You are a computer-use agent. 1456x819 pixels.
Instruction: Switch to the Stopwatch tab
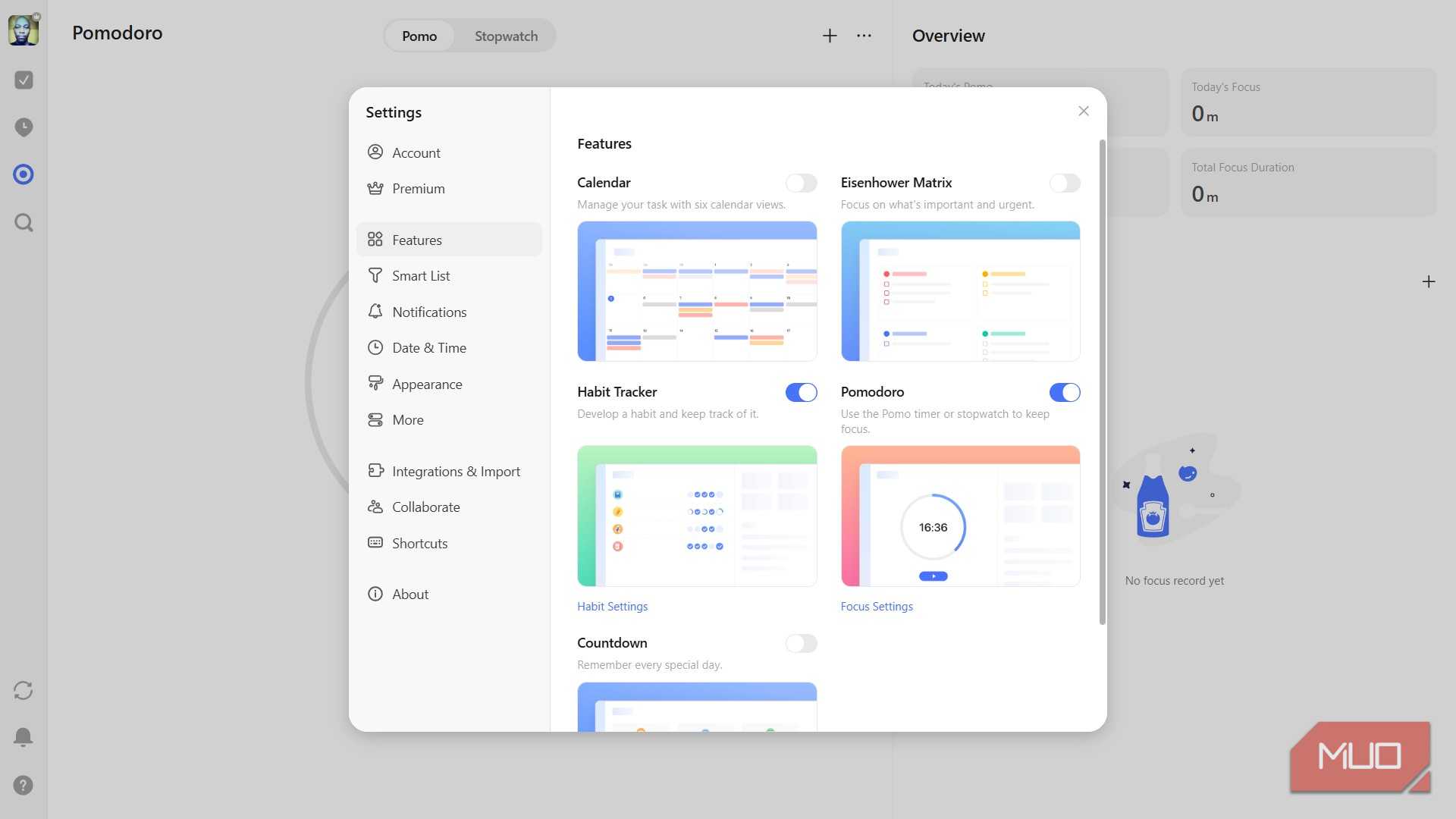pos(506,36)
